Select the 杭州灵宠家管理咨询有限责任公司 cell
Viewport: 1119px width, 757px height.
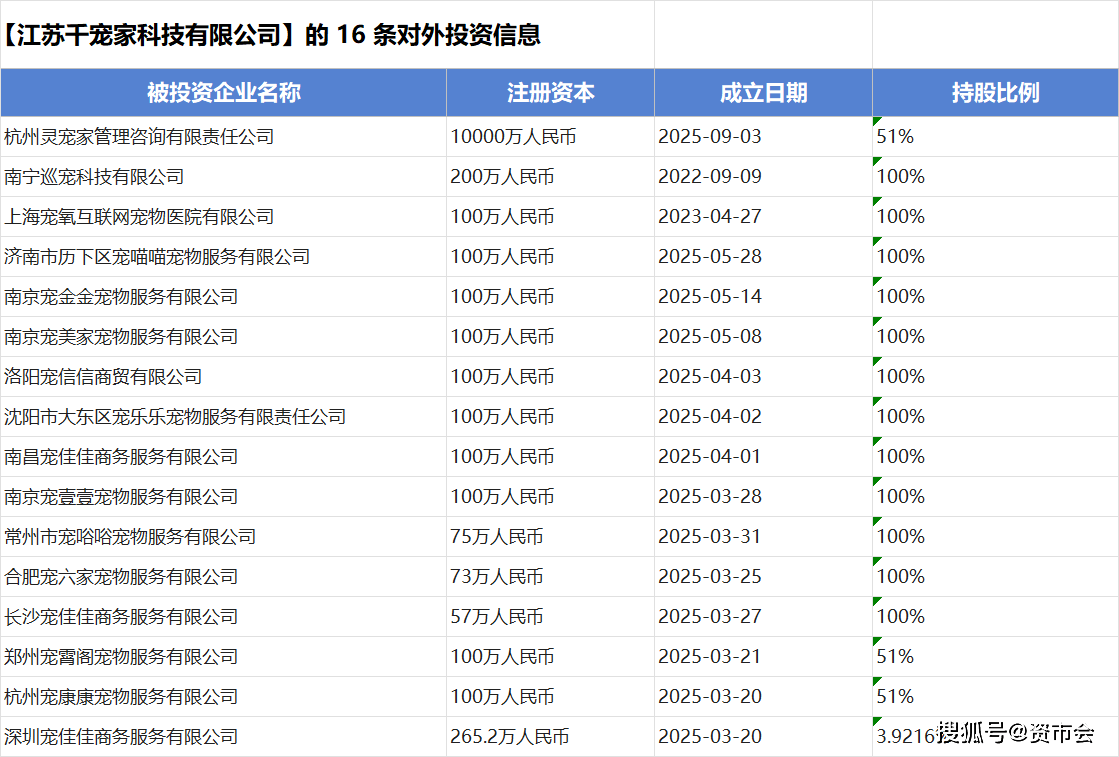click(x=139, y=137)
